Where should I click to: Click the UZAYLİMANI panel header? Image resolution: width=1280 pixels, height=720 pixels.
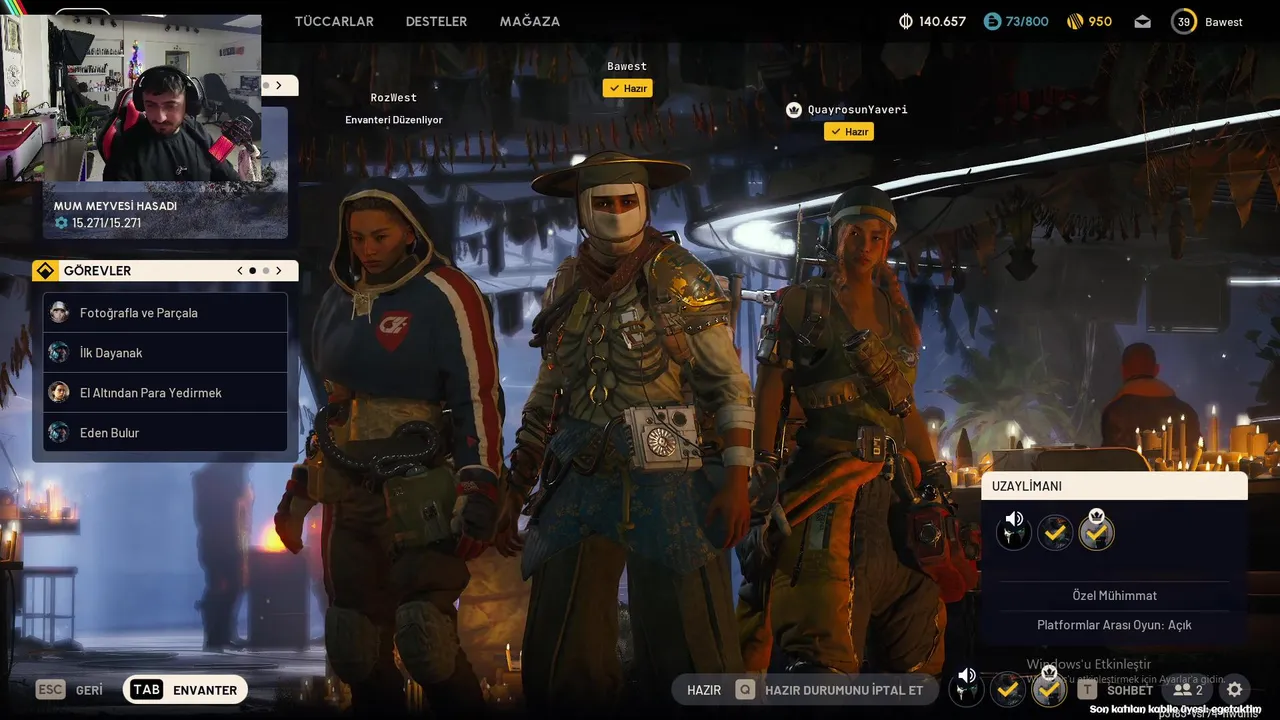click(x=1114, y=486)
